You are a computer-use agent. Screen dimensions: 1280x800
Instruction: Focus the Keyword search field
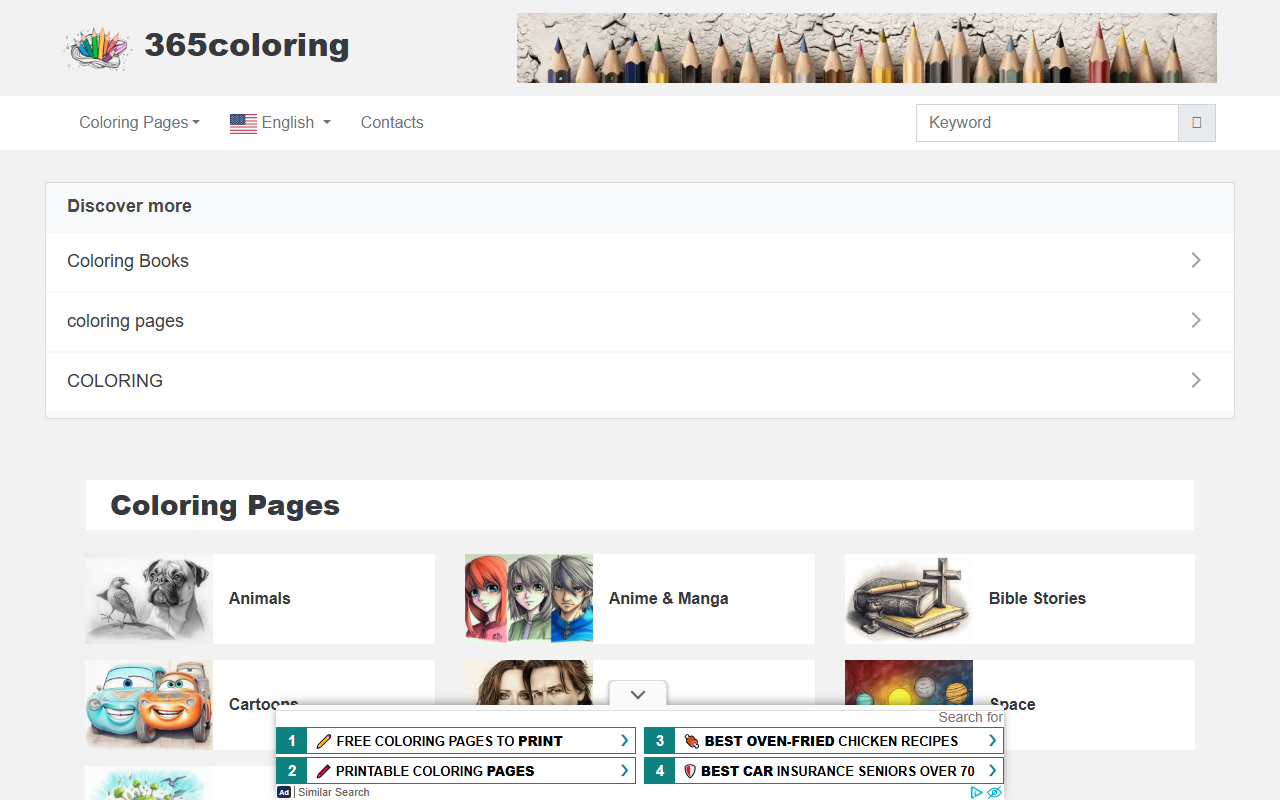(x=1047, y=123)
